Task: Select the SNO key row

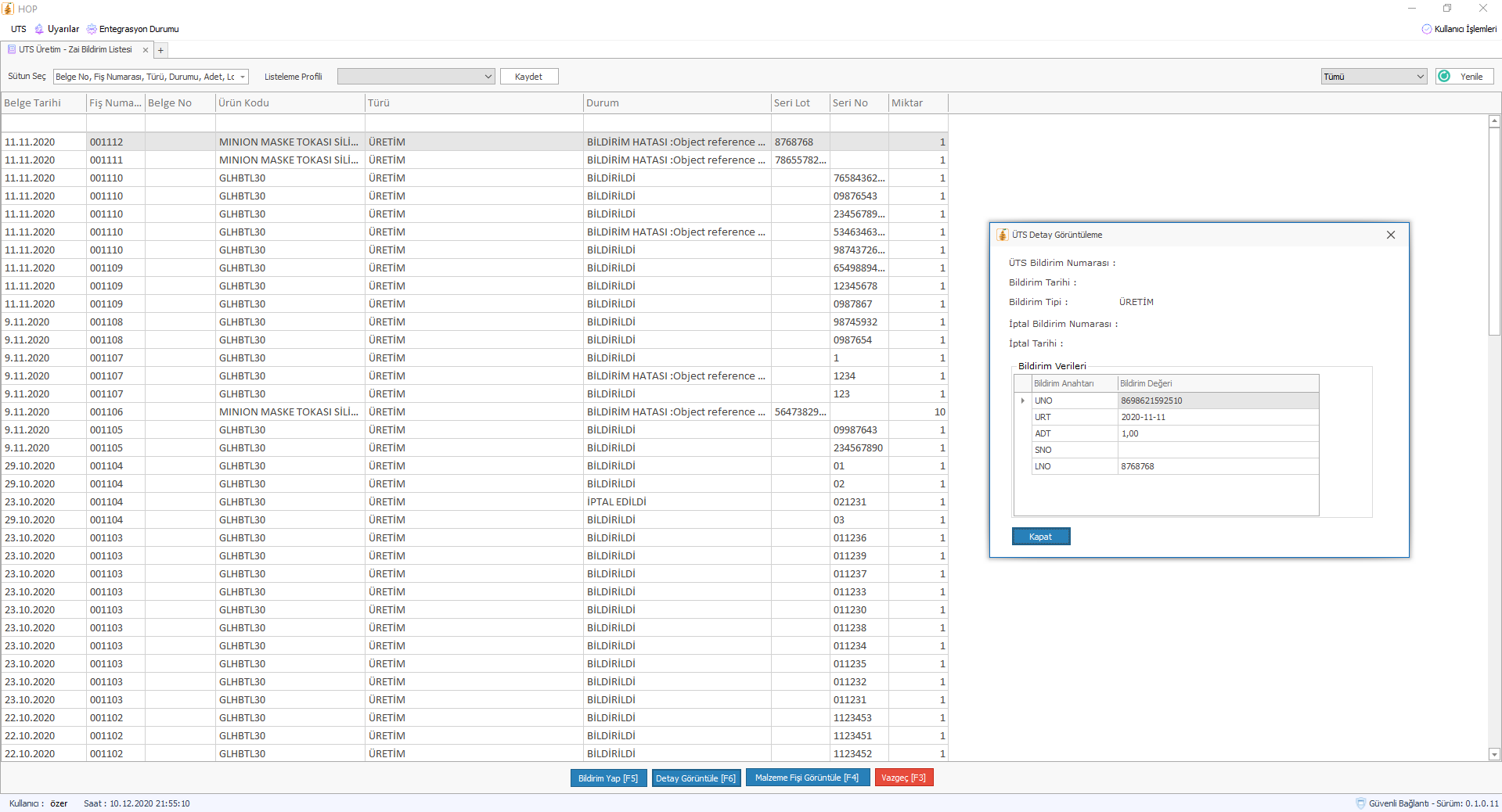Action: [x=1074, y=450]
